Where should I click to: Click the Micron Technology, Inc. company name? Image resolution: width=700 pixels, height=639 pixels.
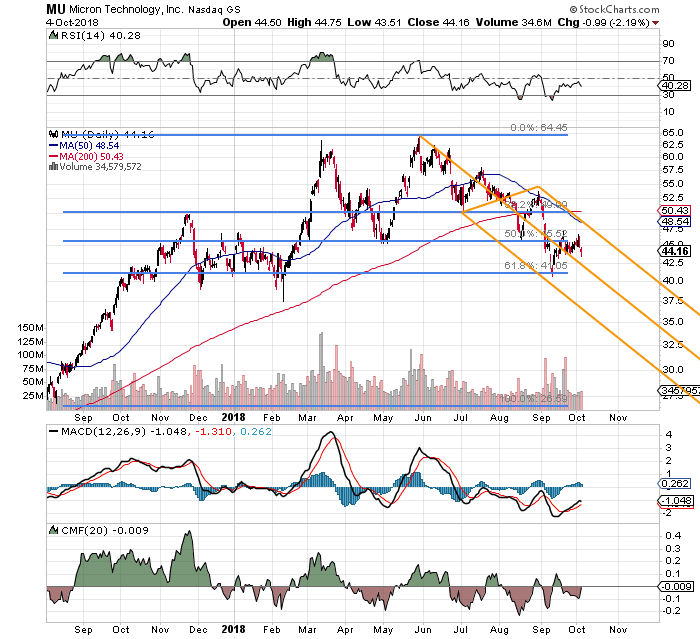pyautogui.click(x=126, y=9)
